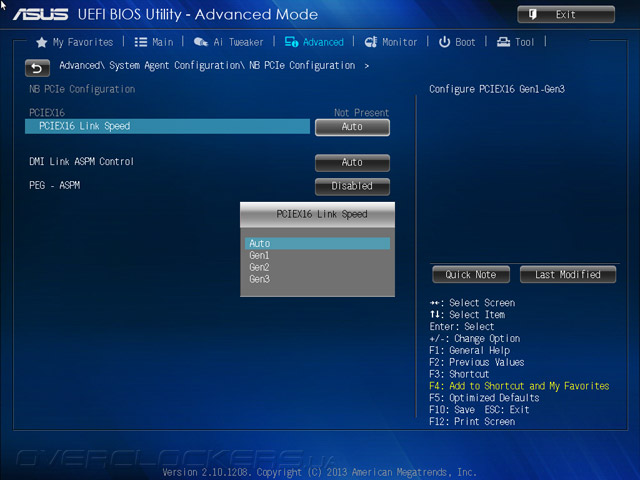This screenshot has width=640, height=480.
Task: Click the F10: Save hint
Action: (x=452, y=410)
